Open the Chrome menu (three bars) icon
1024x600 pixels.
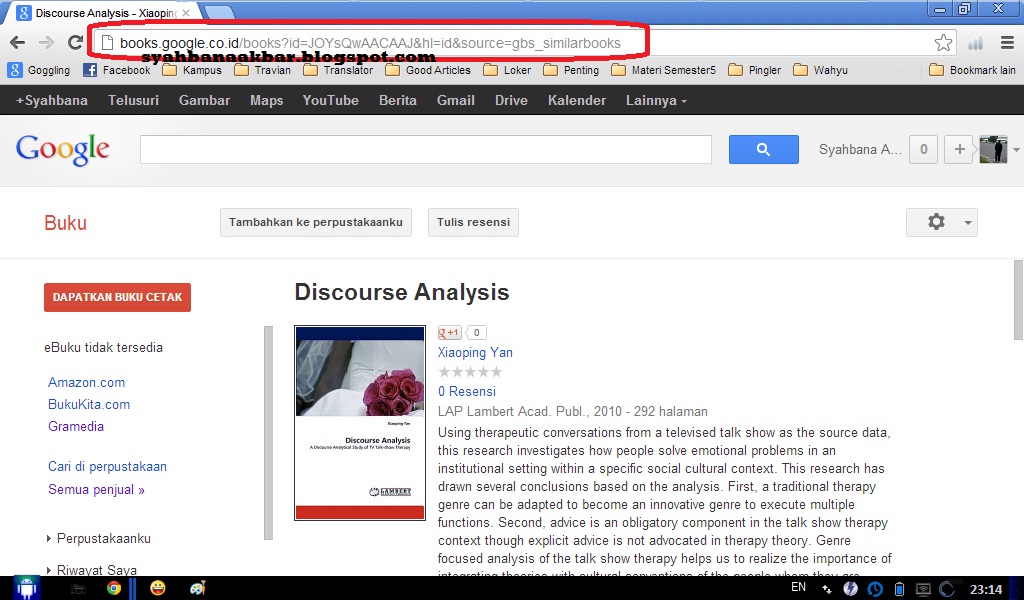(1007, 43)
